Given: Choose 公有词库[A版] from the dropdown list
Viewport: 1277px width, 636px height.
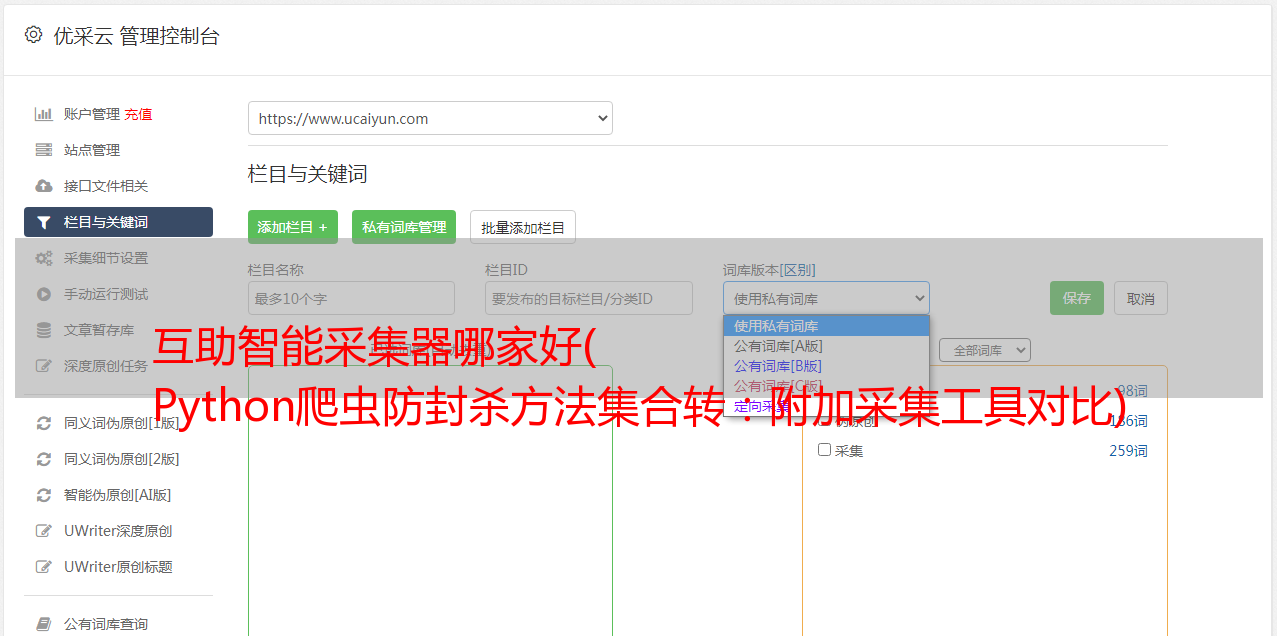Looking at the screenshot, I should coord(826,346).
